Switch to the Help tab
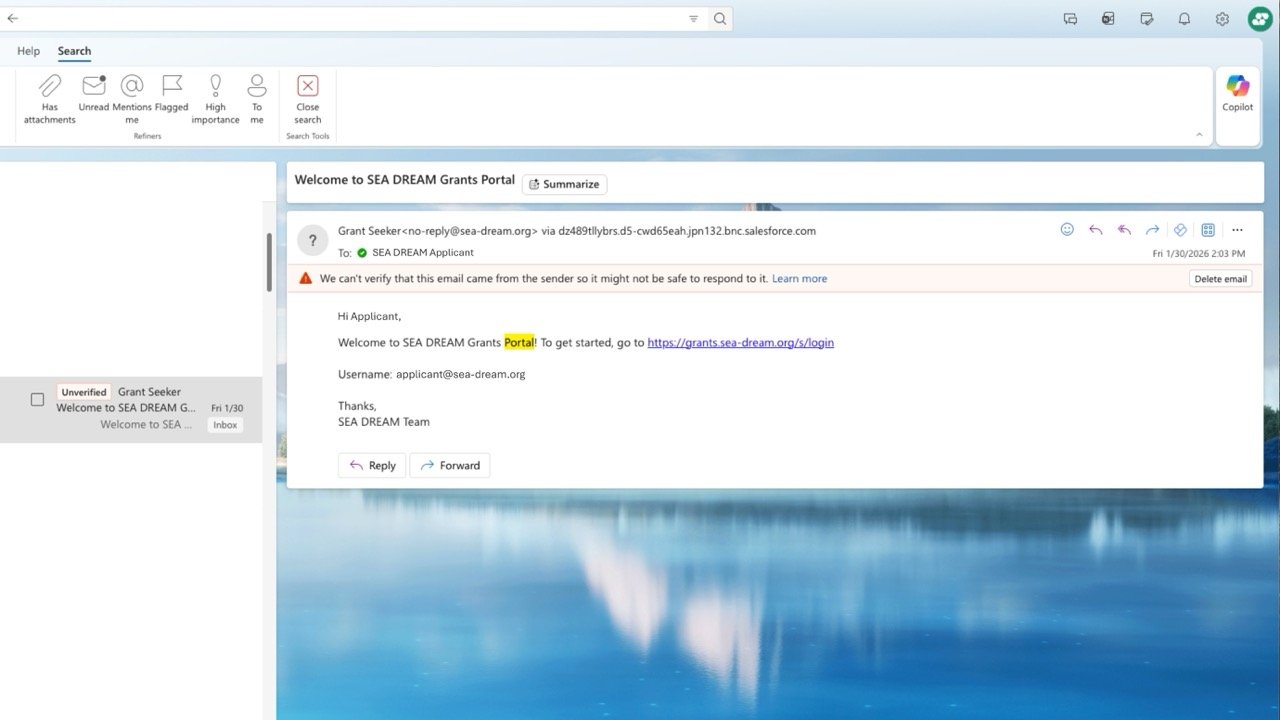Image resolution: width=1280 pixels, height=720 pixels. pos(28,51)
